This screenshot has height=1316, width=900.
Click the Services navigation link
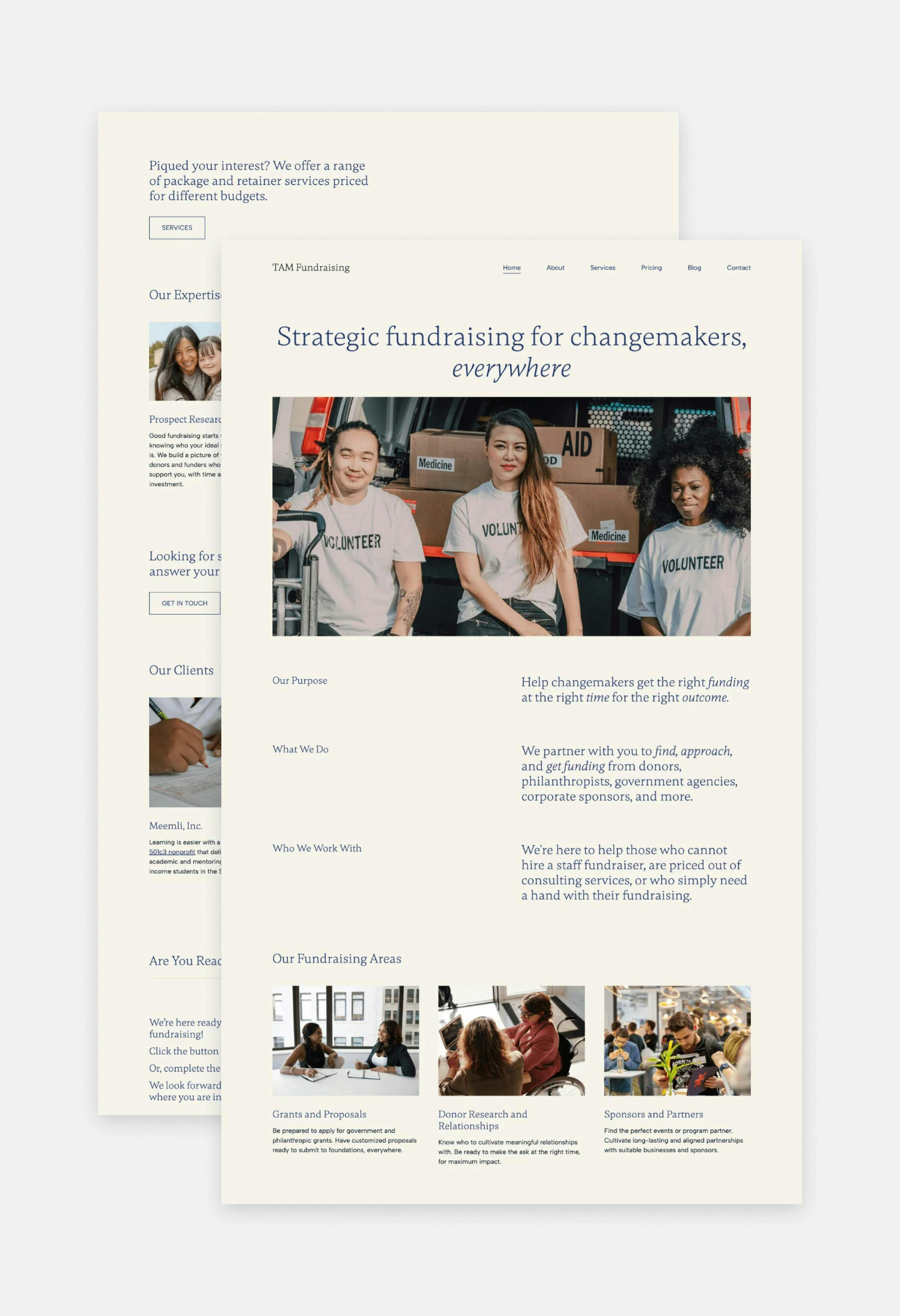coord(601,268)
